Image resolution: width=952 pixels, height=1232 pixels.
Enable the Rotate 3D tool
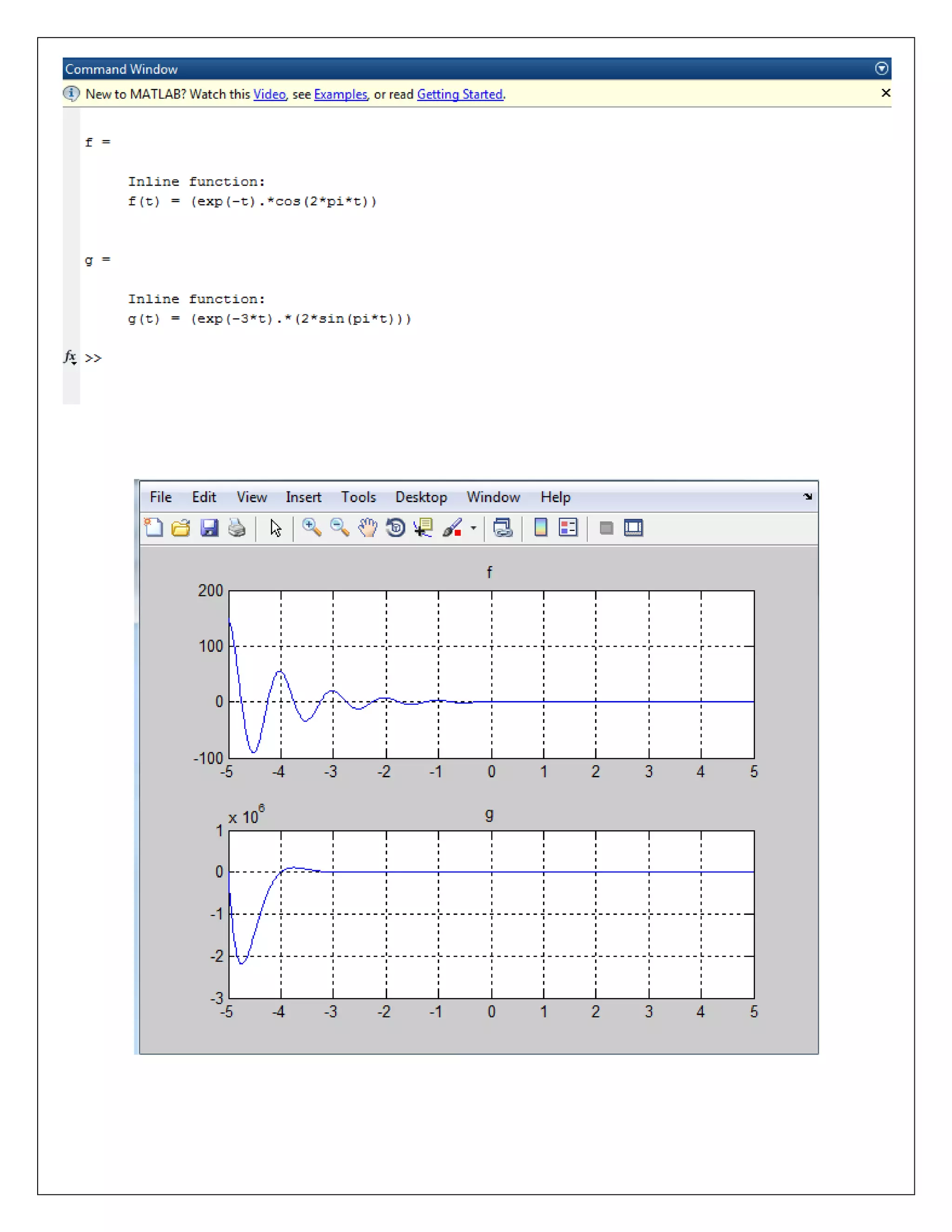[x=396, y=528]
